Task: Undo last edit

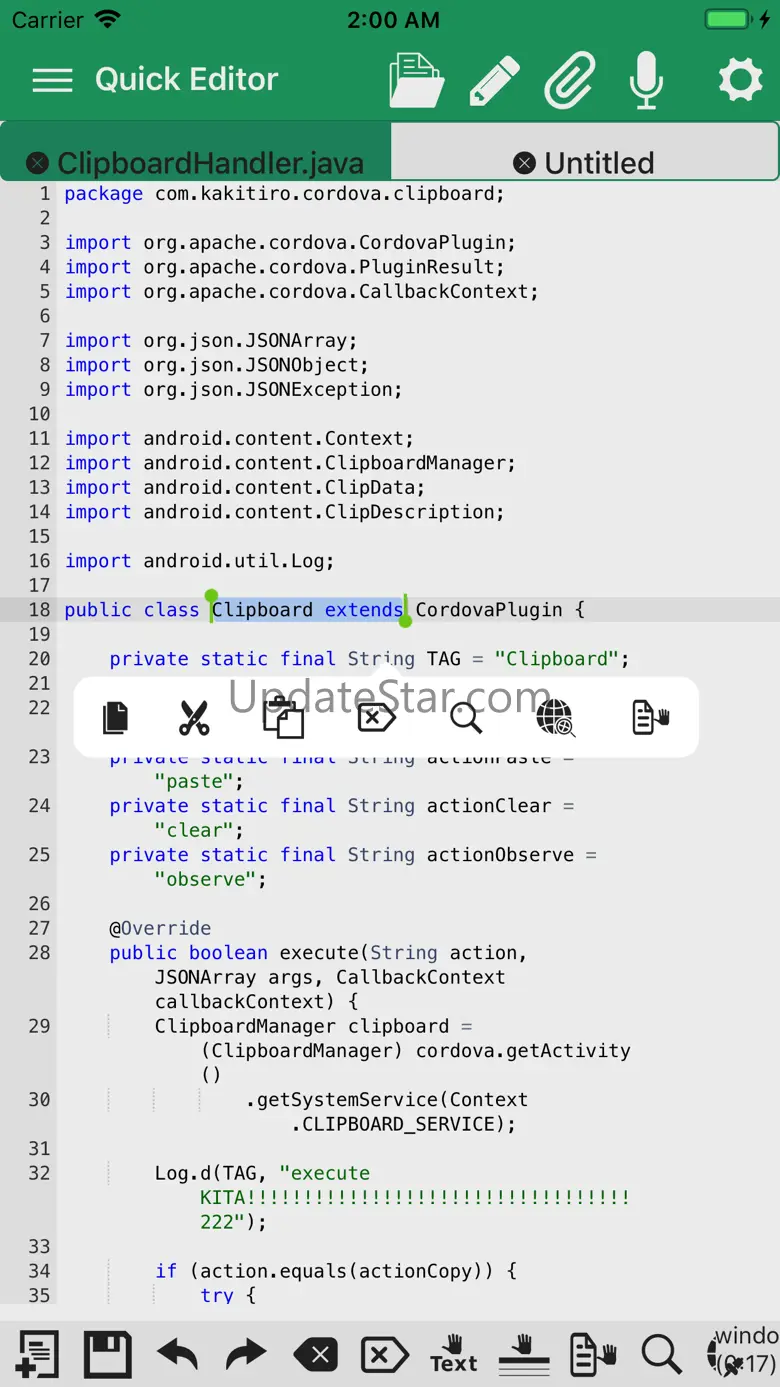Action: pos(177,1355)
